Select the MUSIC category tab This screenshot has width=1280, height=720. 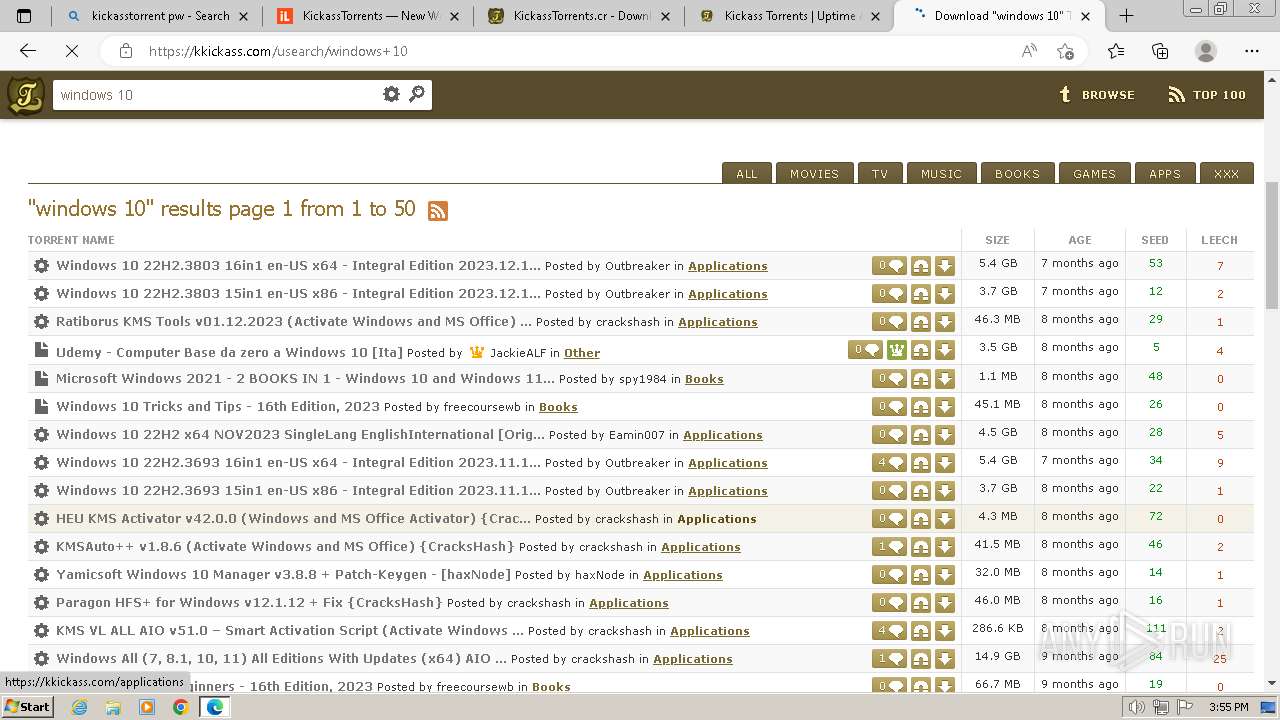(x=941, y=173)
